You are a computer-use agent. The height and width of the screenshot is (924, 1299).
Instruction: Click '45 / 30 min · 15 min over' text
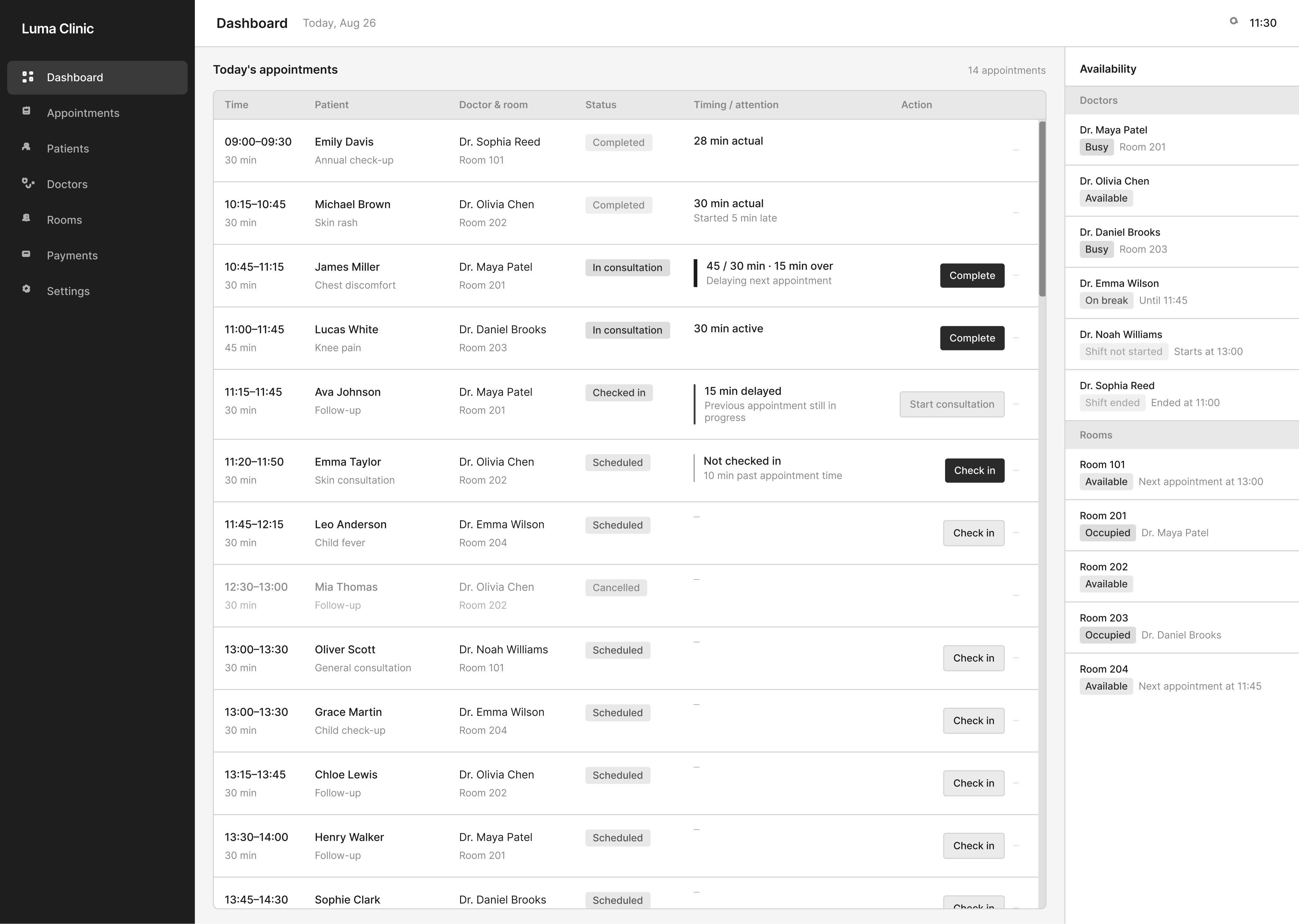pos(769,266)
